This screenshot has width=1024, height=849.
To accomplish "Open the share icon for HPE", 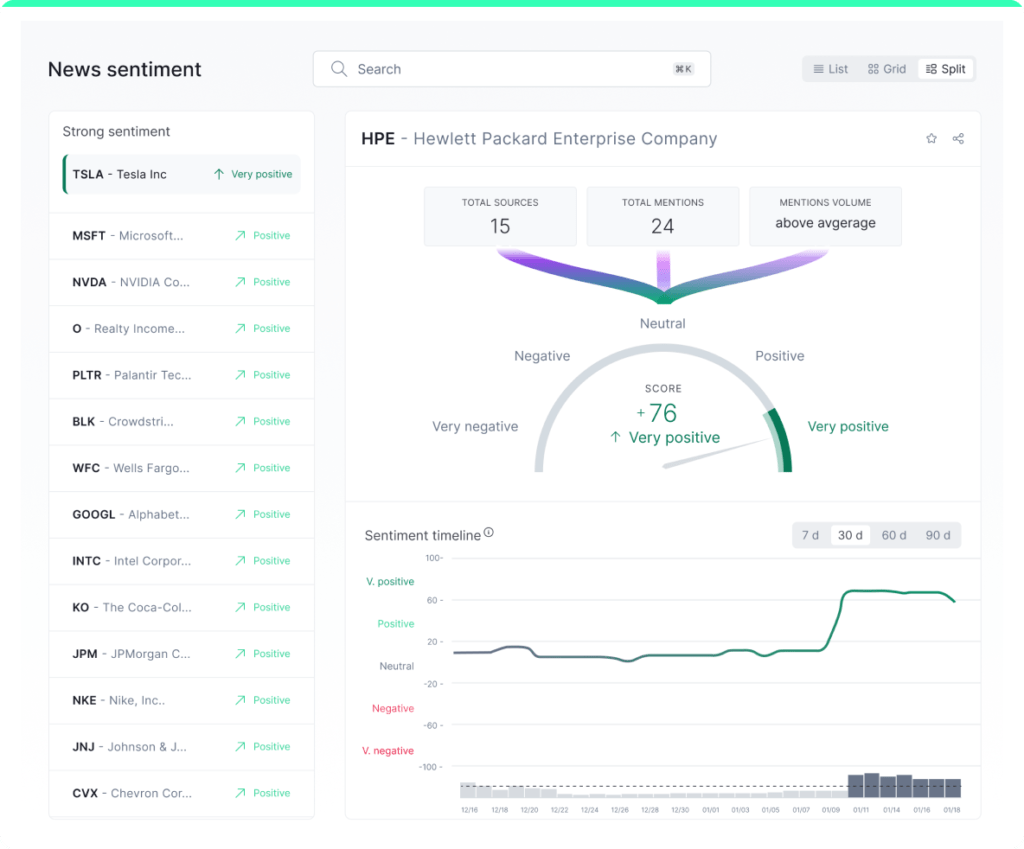I will (958, 138).
